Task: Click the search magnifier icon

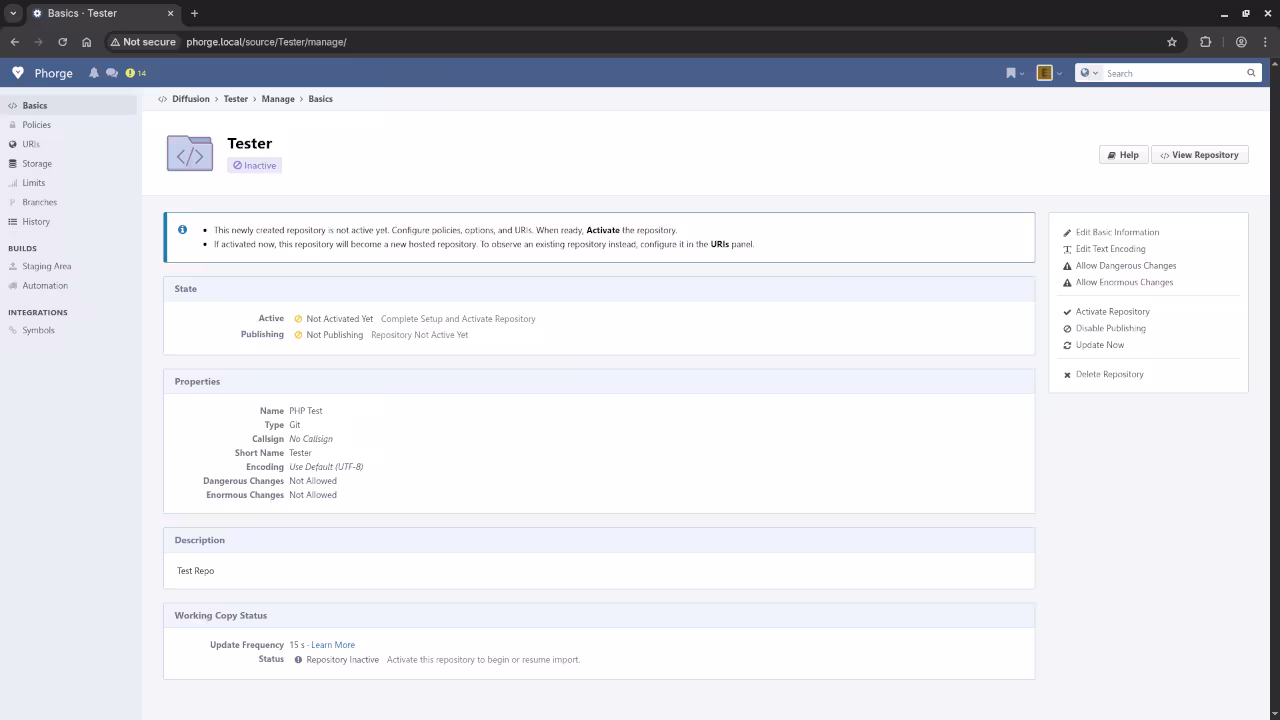Action: [x=1250, y=73]
